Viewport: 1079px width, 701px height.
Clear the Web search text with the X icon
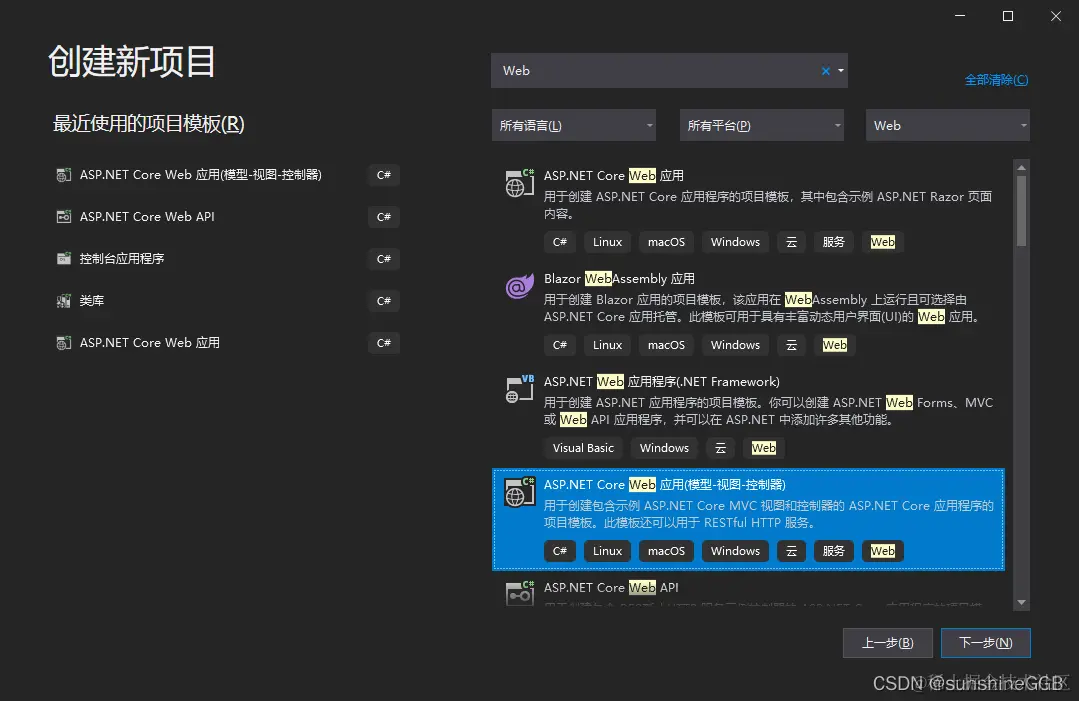826,71
